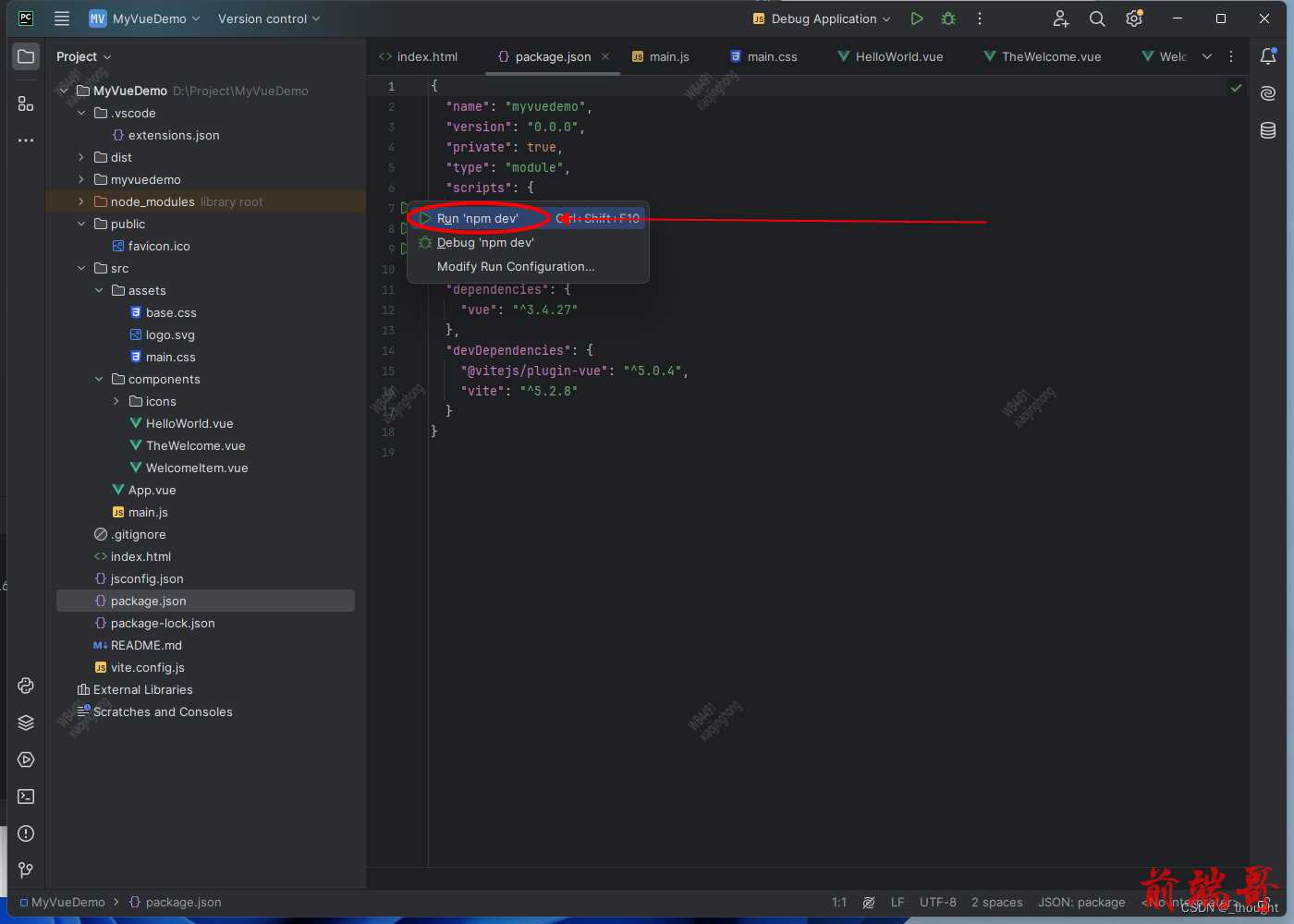Open the main hamburger menu
Image resolution: width=1294 pixels, height=924 pixels.
62,18
